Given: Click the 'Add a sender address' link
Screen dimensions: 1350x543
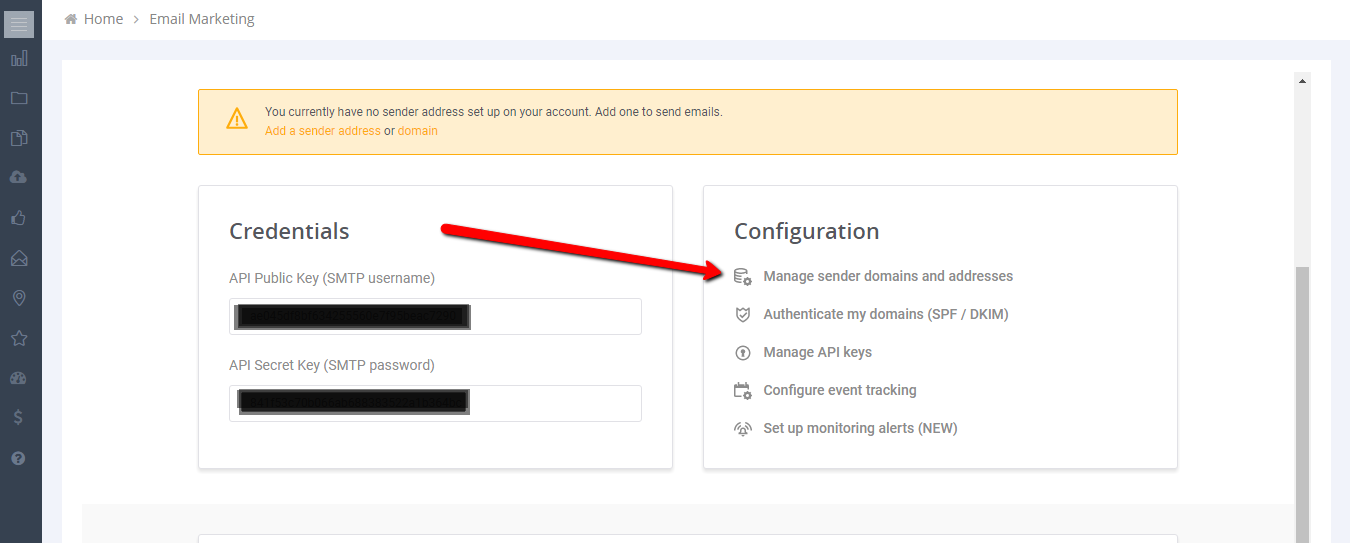Looking at the screenshot, I should point(322,131).
